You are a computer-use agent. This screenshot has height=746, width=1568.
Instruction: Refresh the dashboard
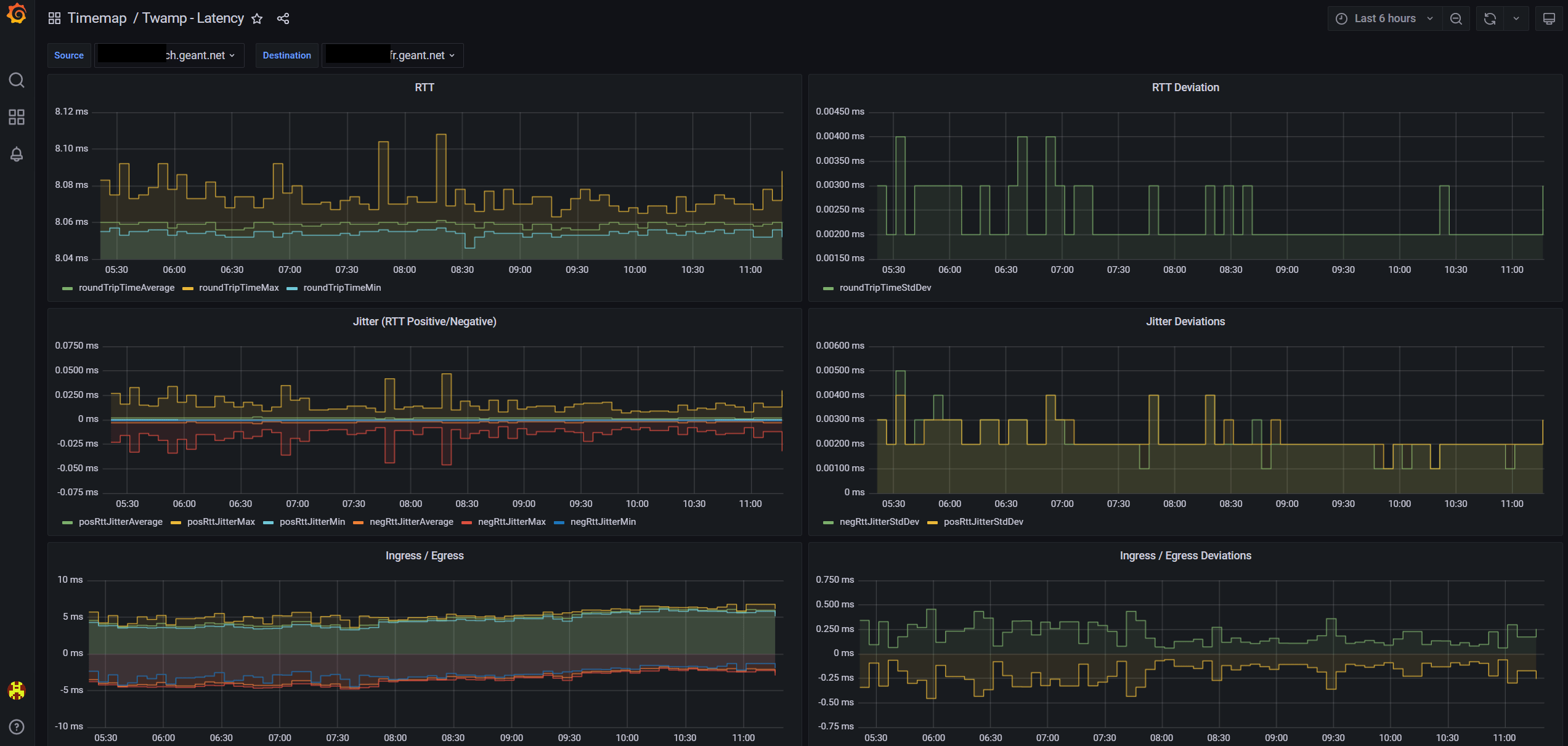[1490, 18]
